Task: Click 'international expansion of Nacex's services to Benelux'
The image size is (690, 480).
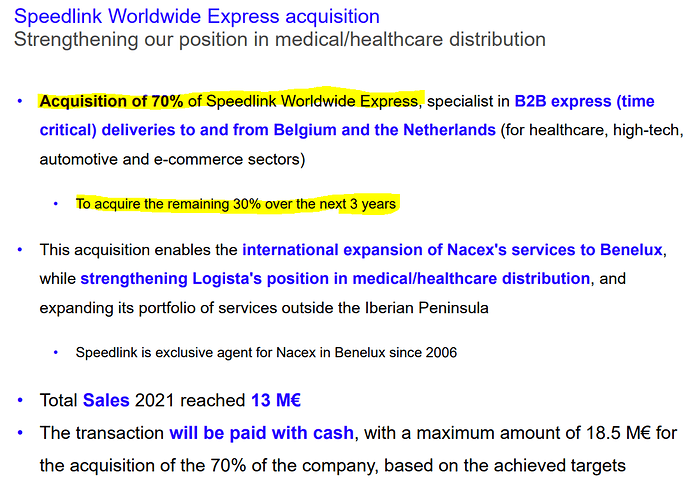Action: click(x=453, y=249)
